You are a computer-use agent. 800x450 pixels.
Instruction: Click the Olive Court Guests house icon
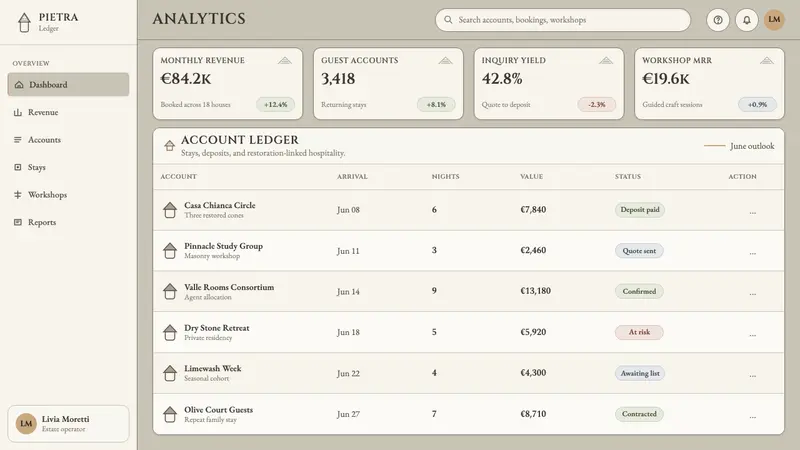point(170,414)
